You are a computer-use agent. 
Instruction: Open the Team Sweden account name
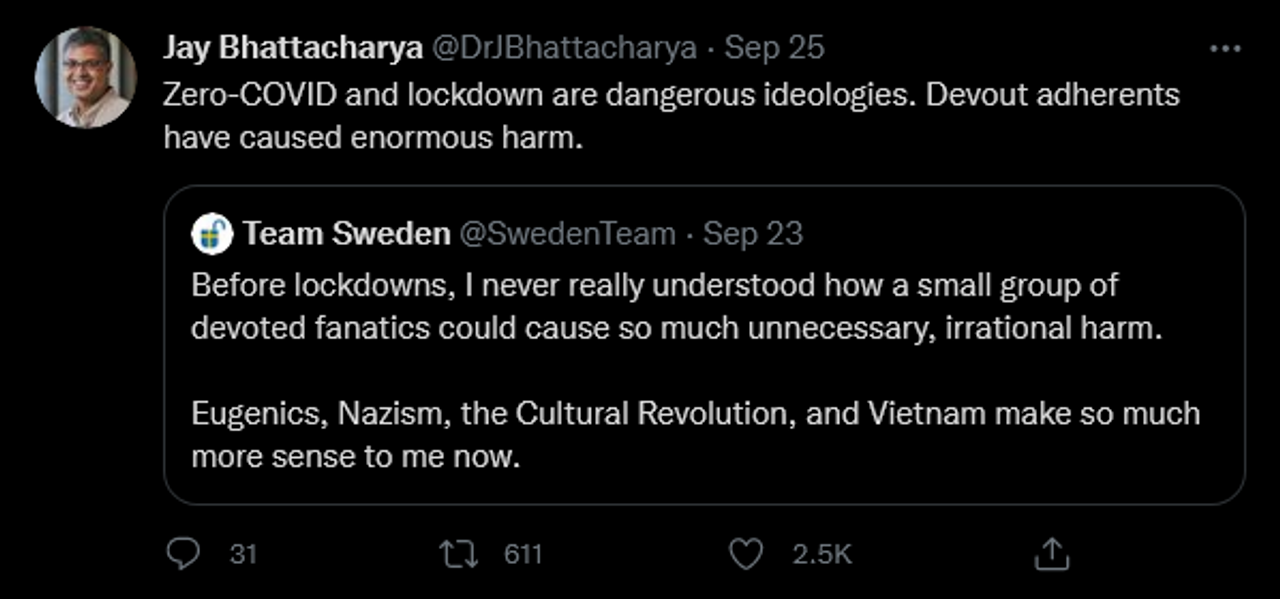[346, 234]
